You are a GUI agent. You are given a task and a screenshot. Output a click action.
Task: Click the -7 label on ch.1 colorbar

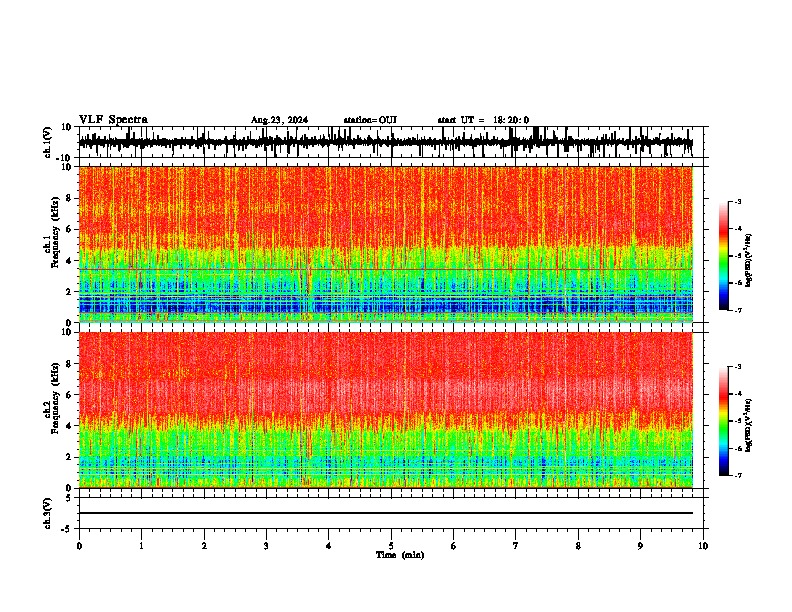(737, 310)
